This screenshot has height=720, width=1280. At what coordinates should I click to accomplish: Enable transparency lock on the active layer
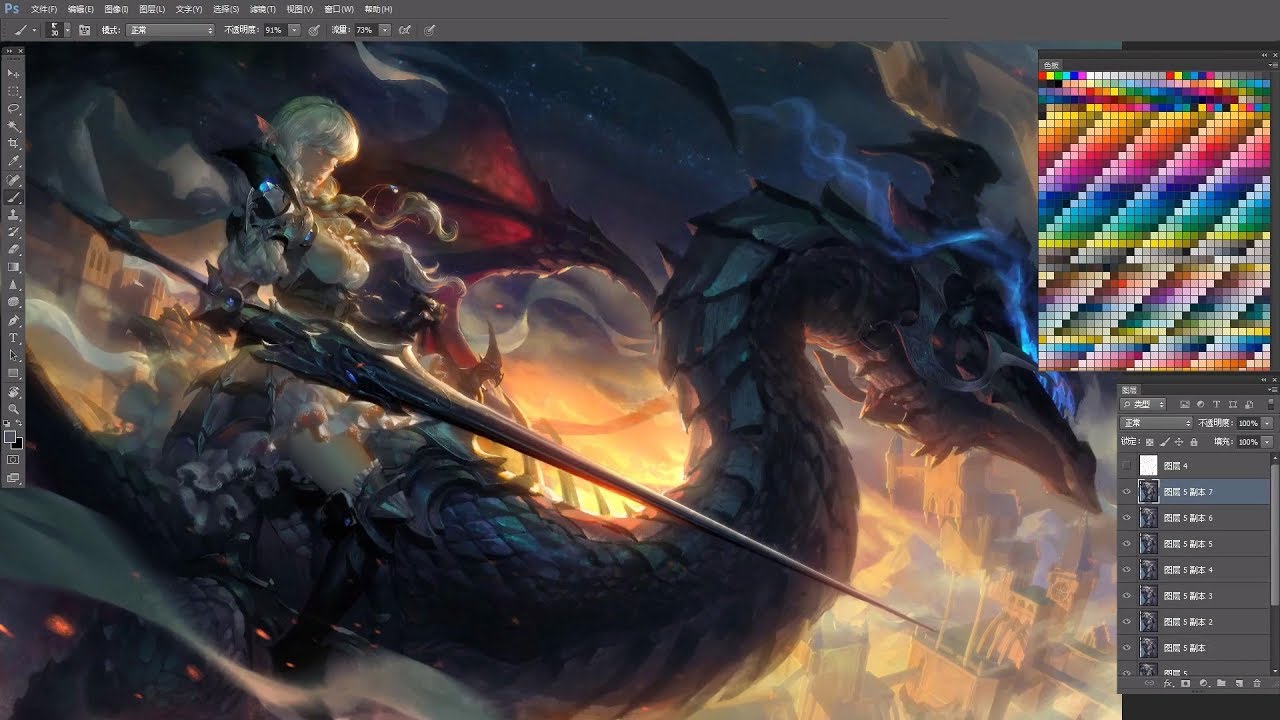coord(1152,441)
